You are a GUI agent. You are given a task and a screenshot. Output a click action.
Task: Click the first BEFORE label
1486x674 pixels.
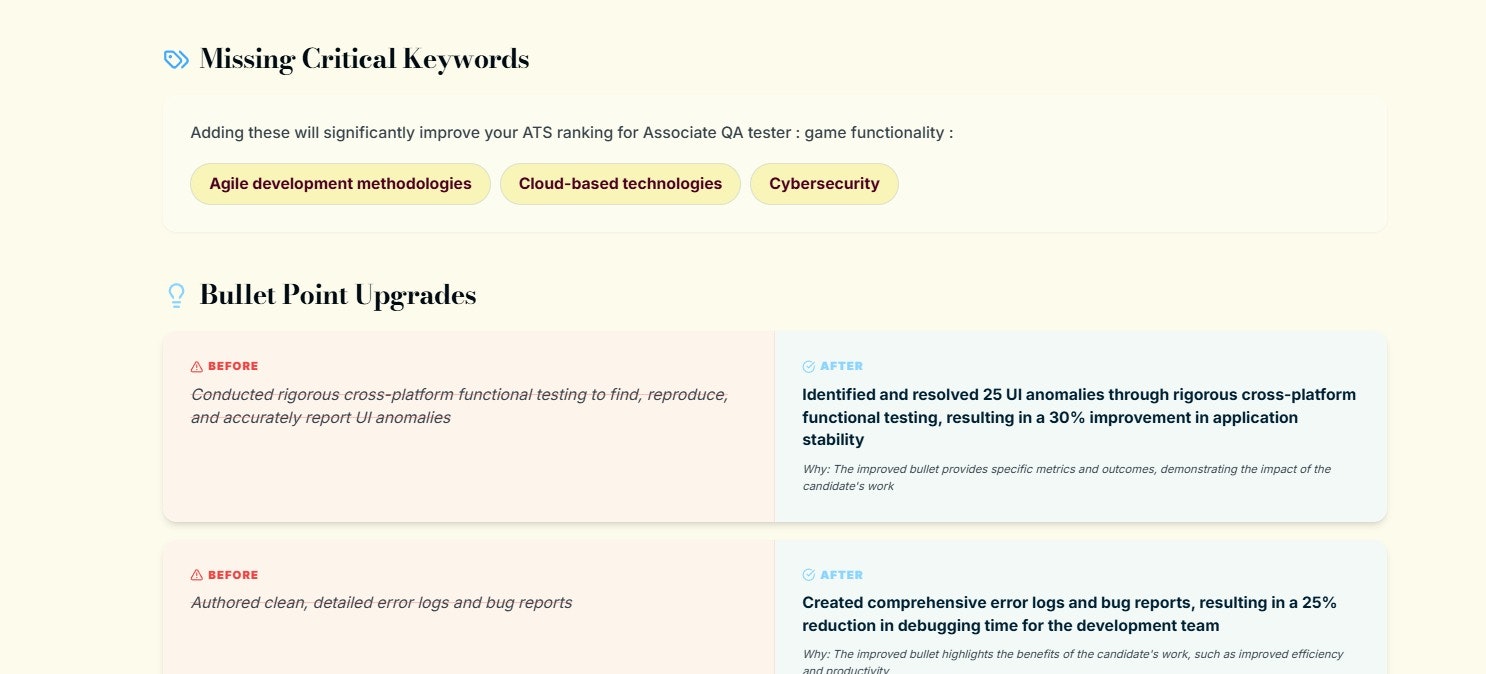click(232, 366)
